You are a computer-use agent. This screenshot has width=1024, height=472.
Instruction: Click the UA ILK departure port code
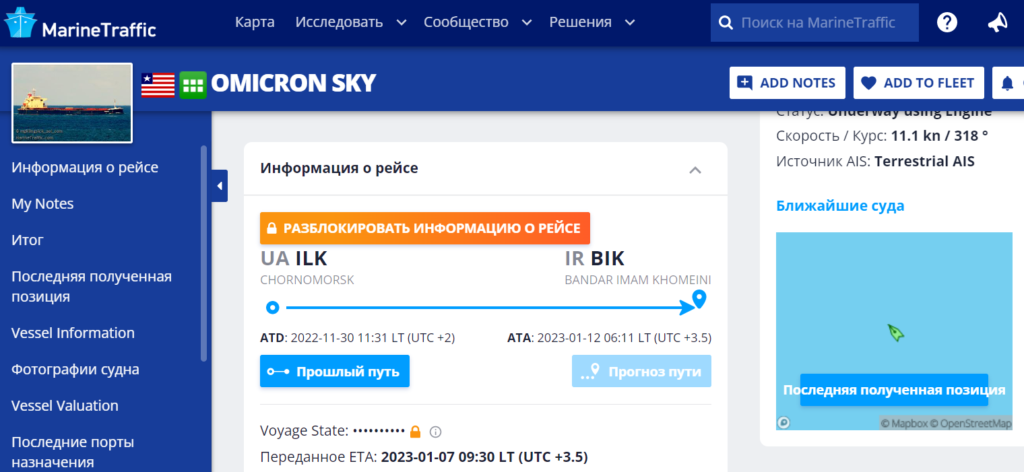click(x=293, y=259)
